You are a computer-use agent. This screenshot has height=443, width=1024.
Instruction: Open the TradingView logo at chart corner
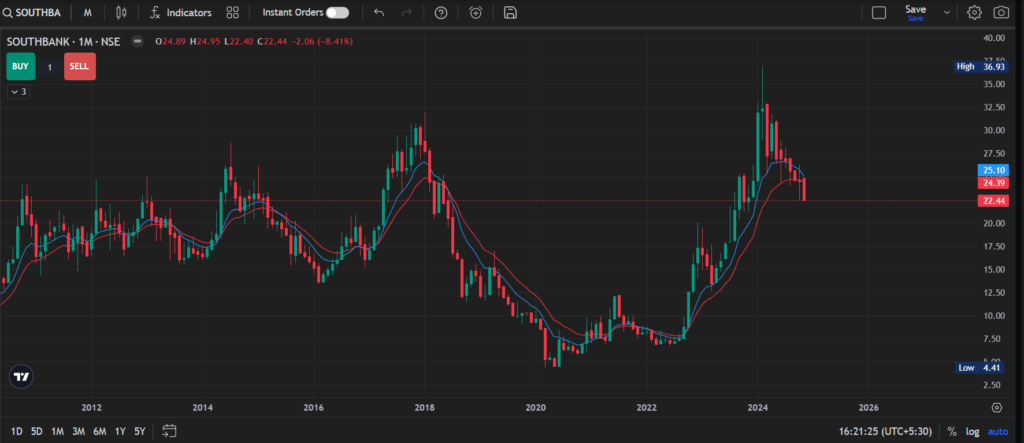[22, 376]
